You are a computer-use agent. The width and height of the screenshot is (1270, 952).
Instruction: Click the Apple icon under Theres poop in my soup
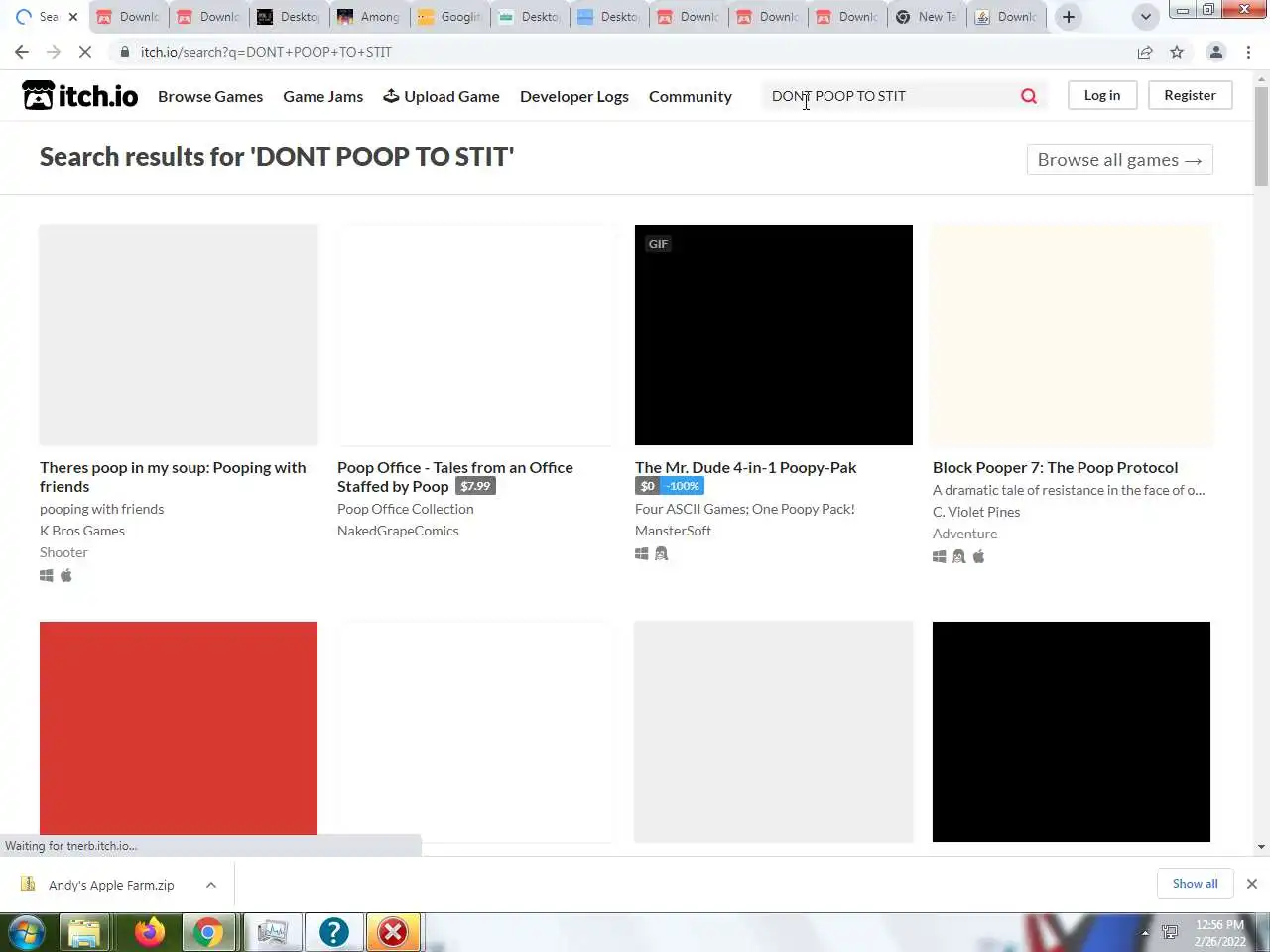point(66,576)
